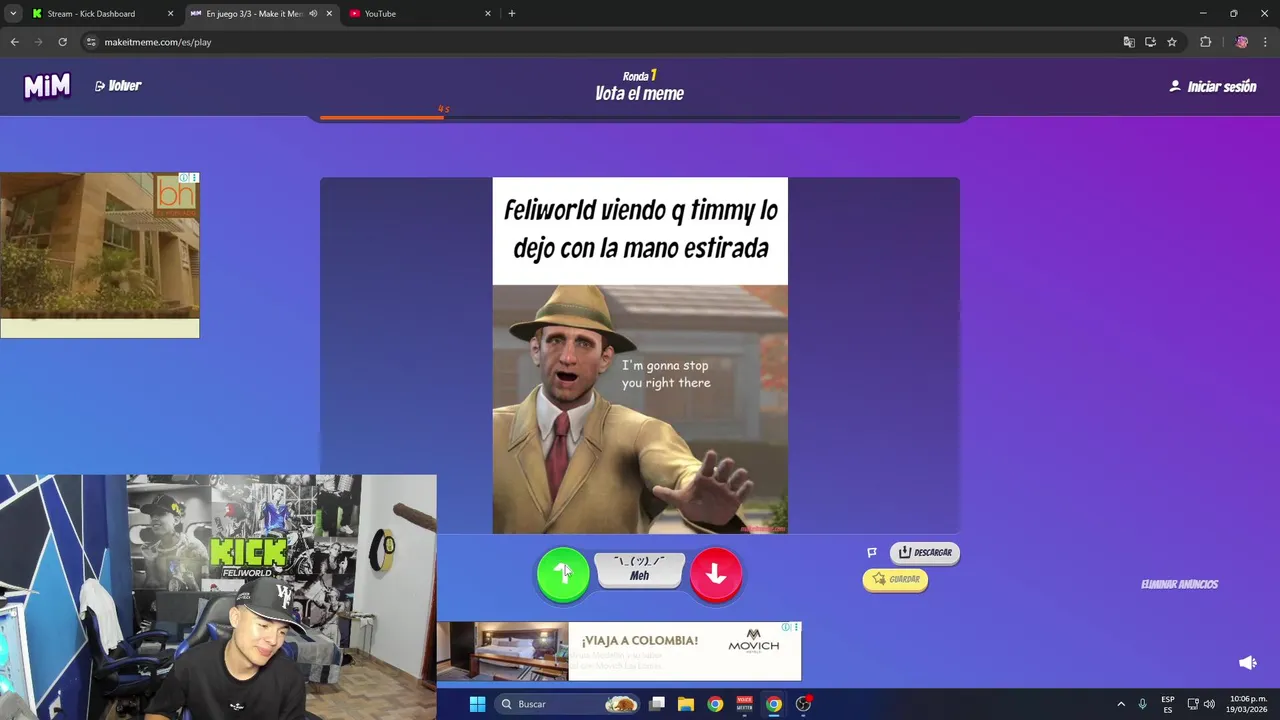This screenshot has width=1280, height=720.
Task: Install app icon in address bar
Action: (x=1150, y=42)
